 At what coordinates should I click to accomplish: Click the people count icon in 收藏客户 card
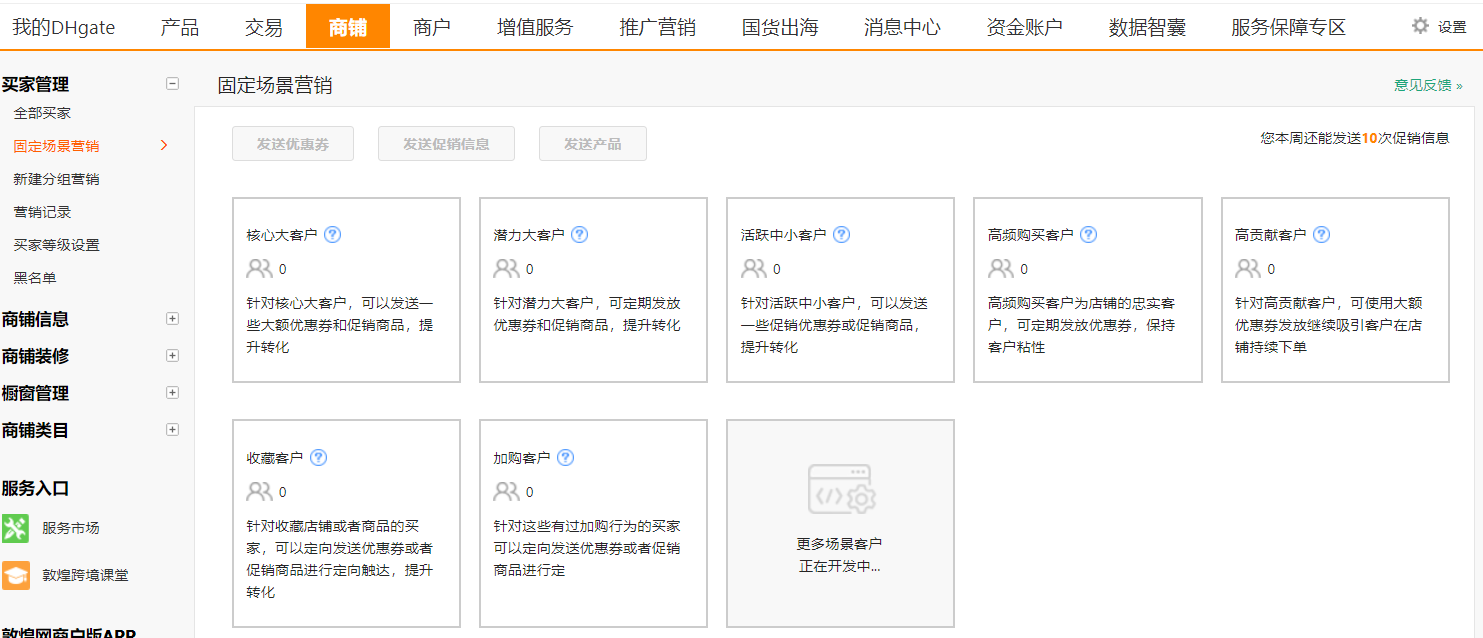(259, 492)
